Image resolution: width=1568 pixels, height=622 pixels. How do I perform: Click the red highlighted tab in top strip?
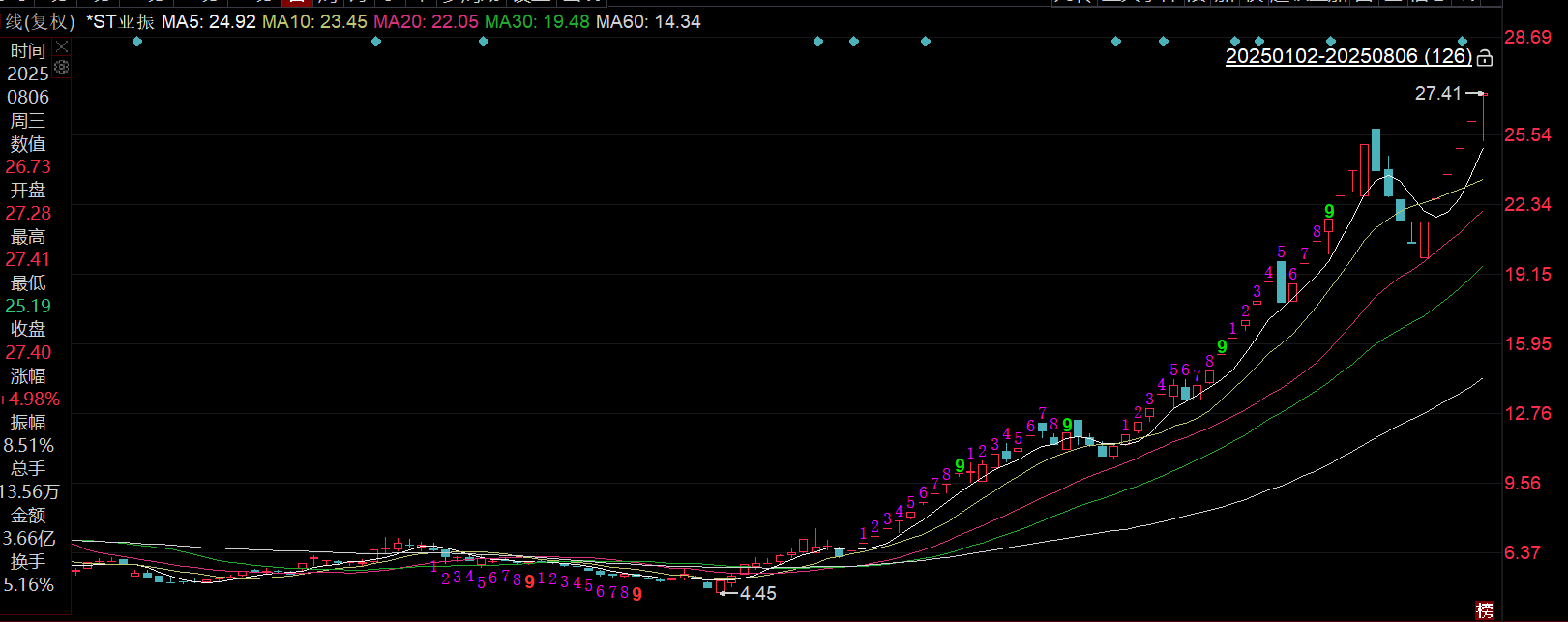[296, 3]
